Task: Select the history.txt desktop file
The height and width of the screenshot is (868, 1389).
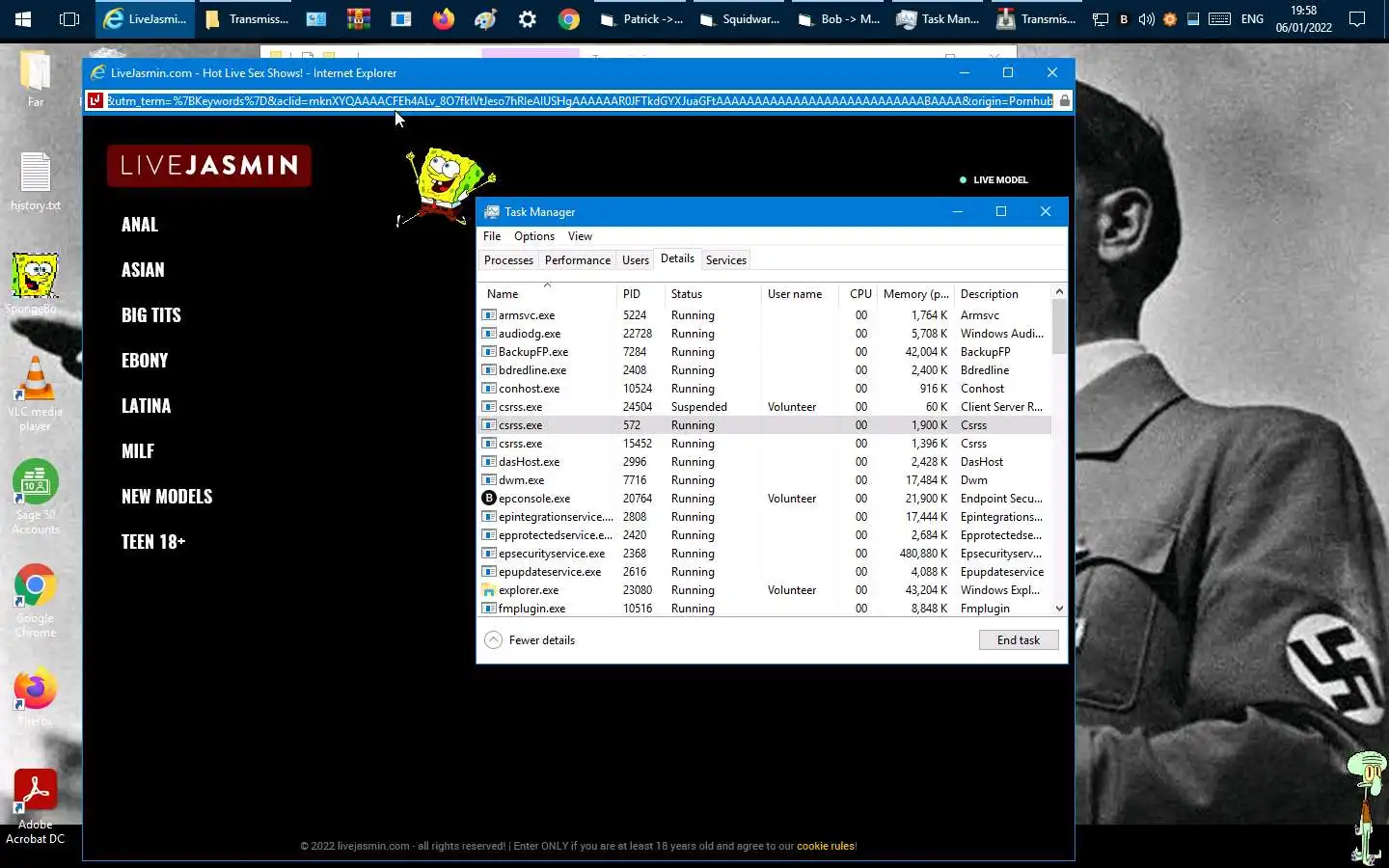Action: click(x=36, y=181)
